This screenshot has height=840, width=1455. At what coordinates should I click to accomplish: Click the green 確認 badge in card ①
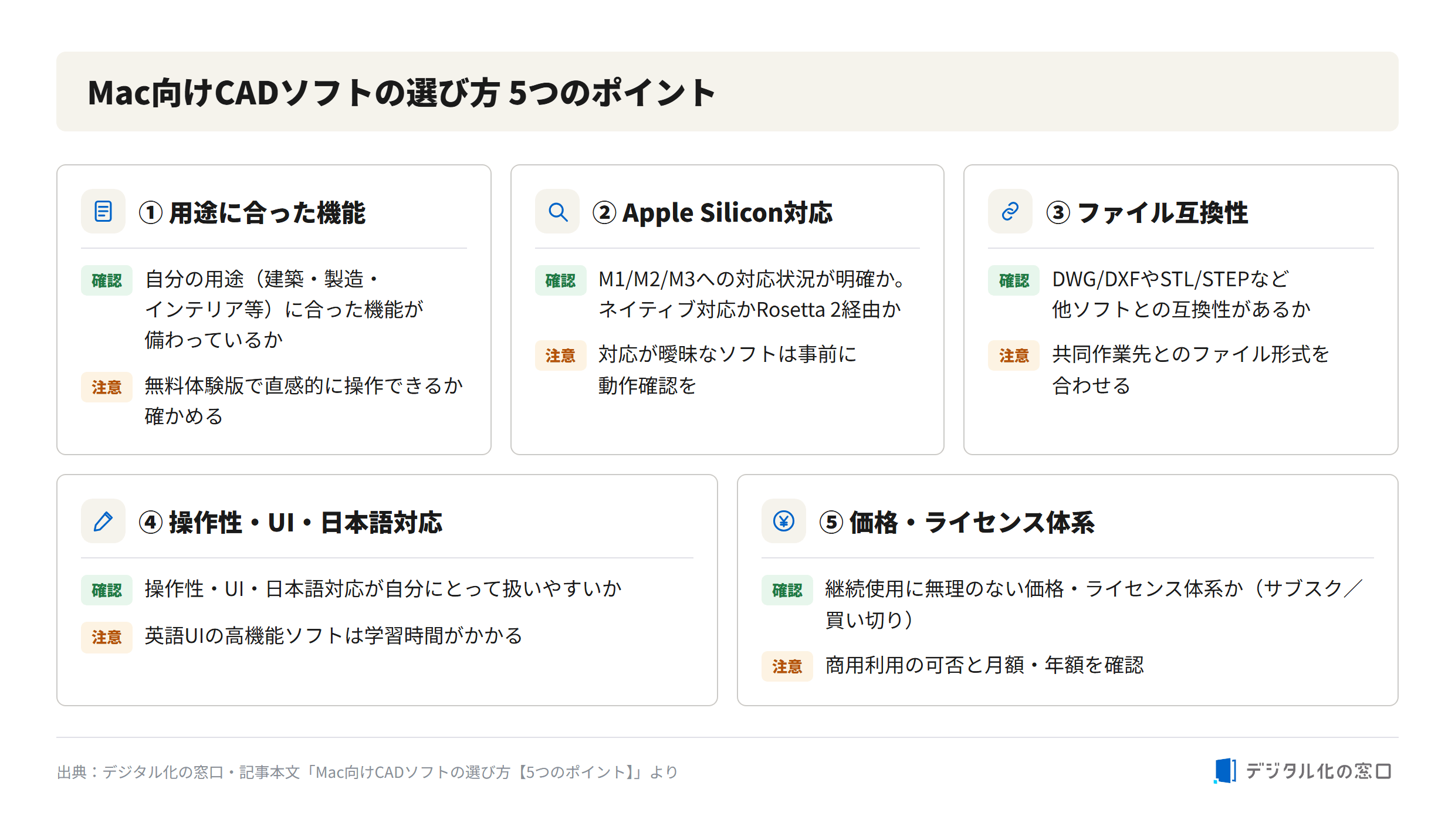click(x=107, y=280)
